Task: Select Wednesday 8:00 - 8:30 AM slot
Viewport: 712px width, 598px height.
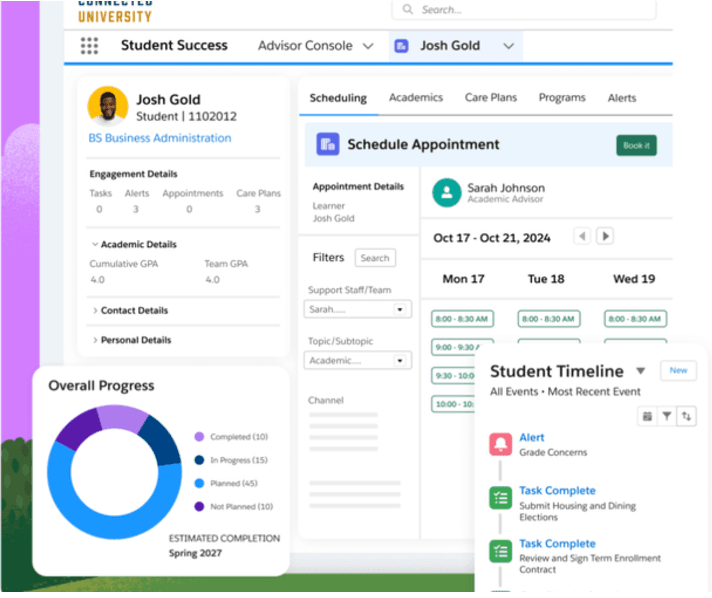Action: (x=635, y=319)
